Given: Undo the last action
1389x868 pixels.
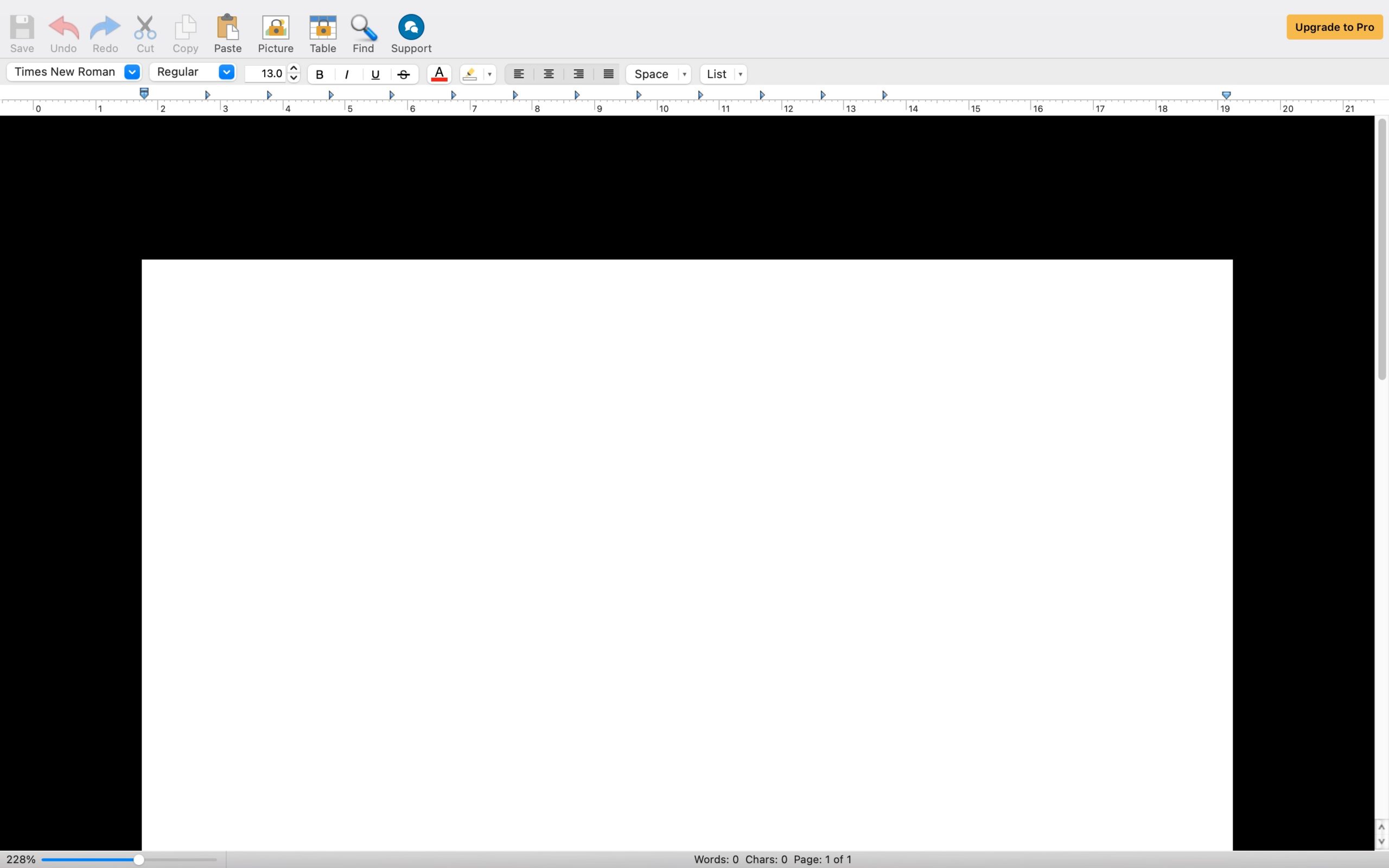Looking at the screenshot, I should tap(63, 33).
